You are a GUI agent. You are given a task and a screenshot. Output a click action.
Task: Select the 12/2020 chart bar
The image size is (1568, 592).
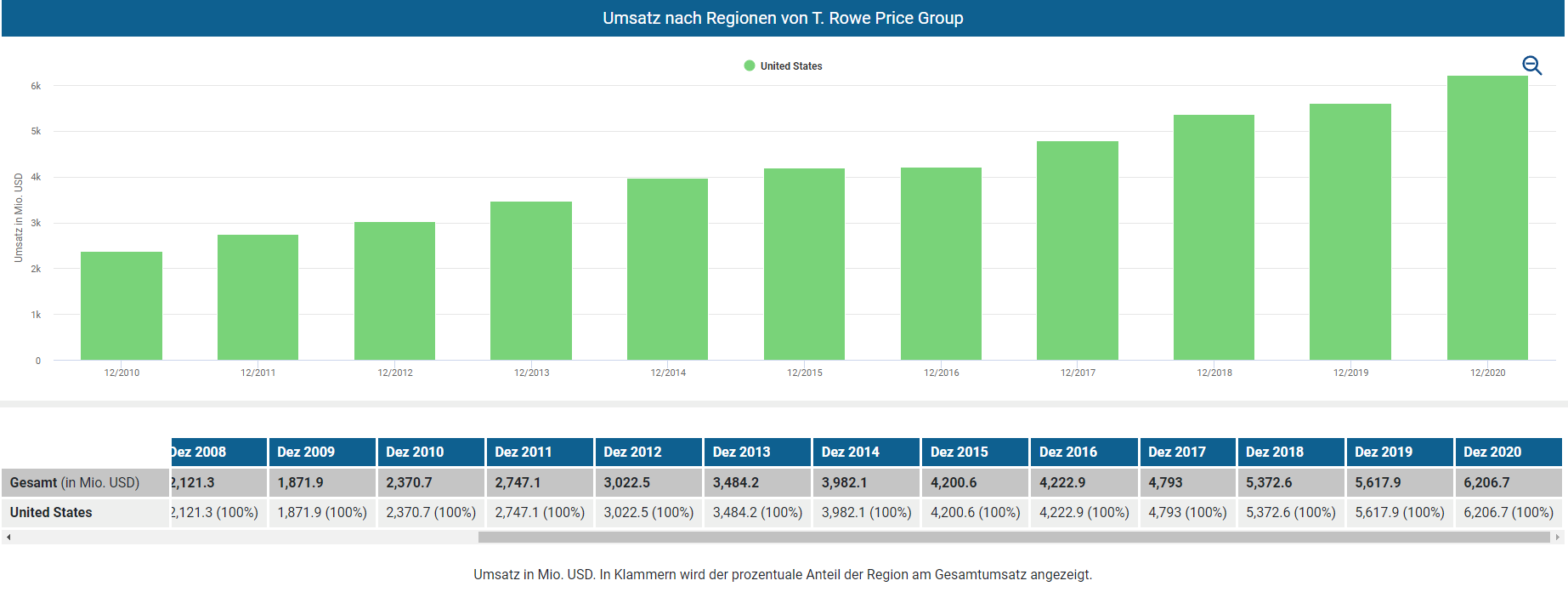coord(1486,218)
